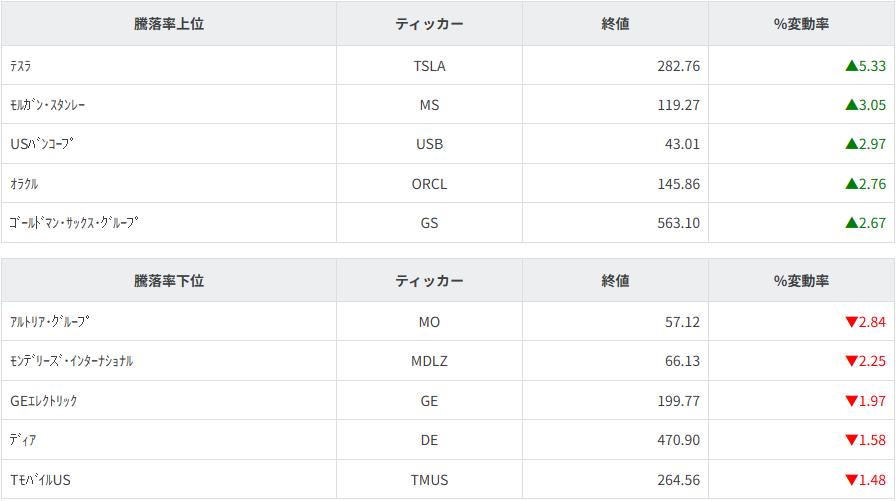896x501 pixels.
Task: Click the green up triangle next to 3.05
Action: pos(851,105)
